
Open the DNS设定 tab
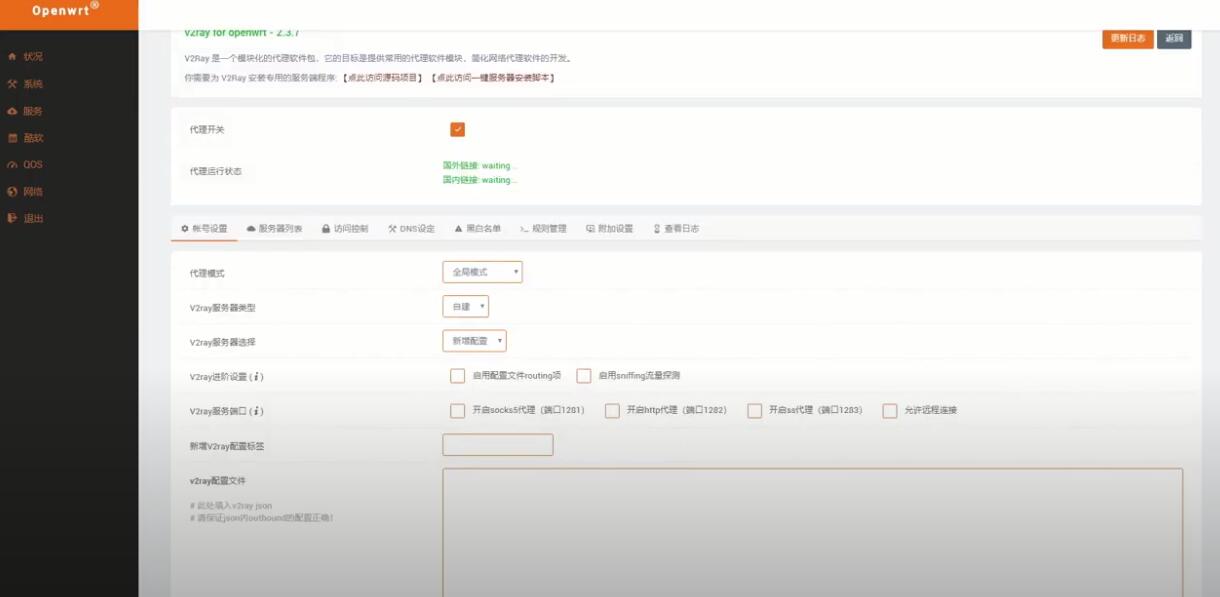(x=411, y=229)
